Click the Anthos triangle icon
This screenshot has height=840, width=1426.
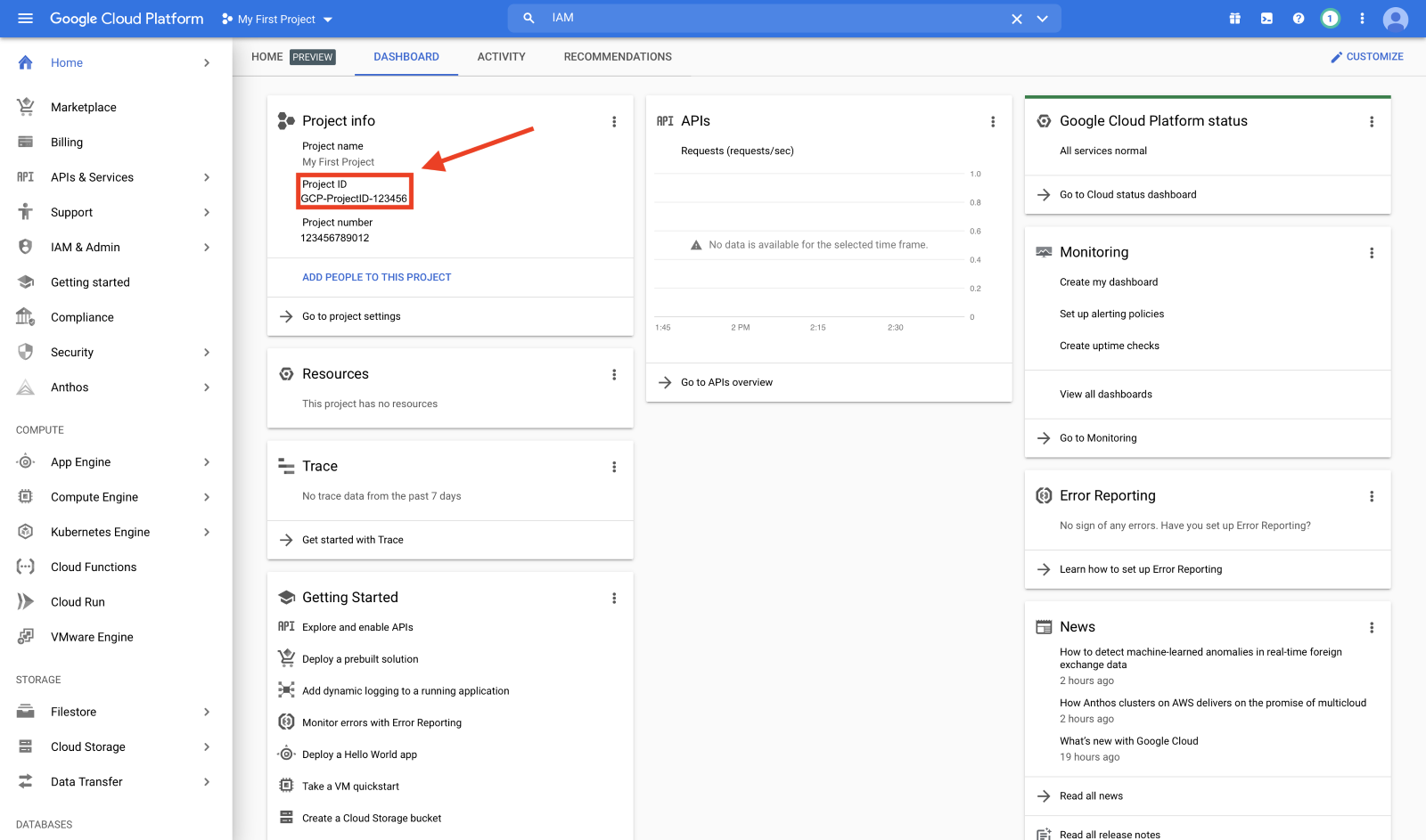[x=26, y=387]
